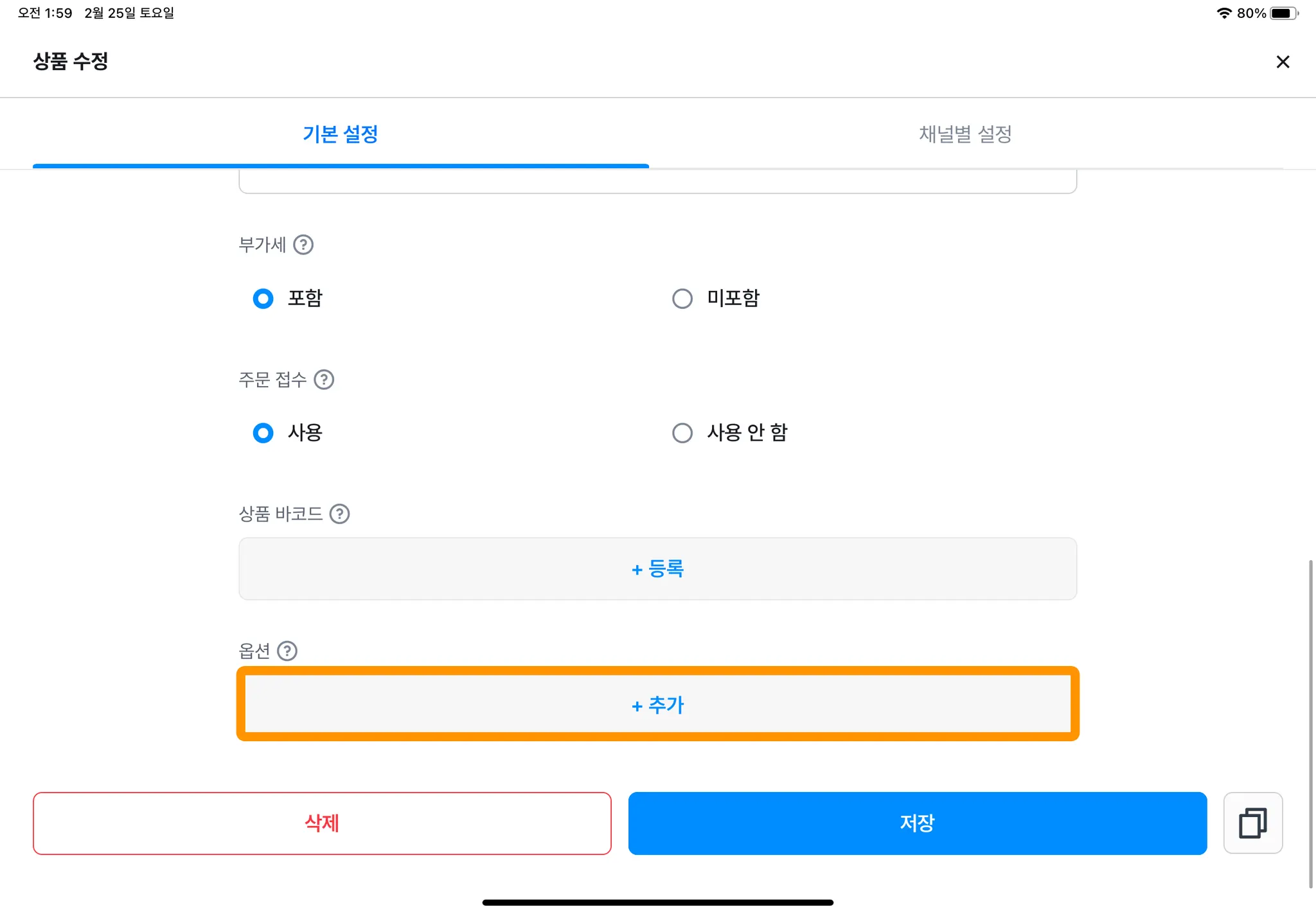Click the help icon next to 상품 바코드

click(x=339, y=514)
